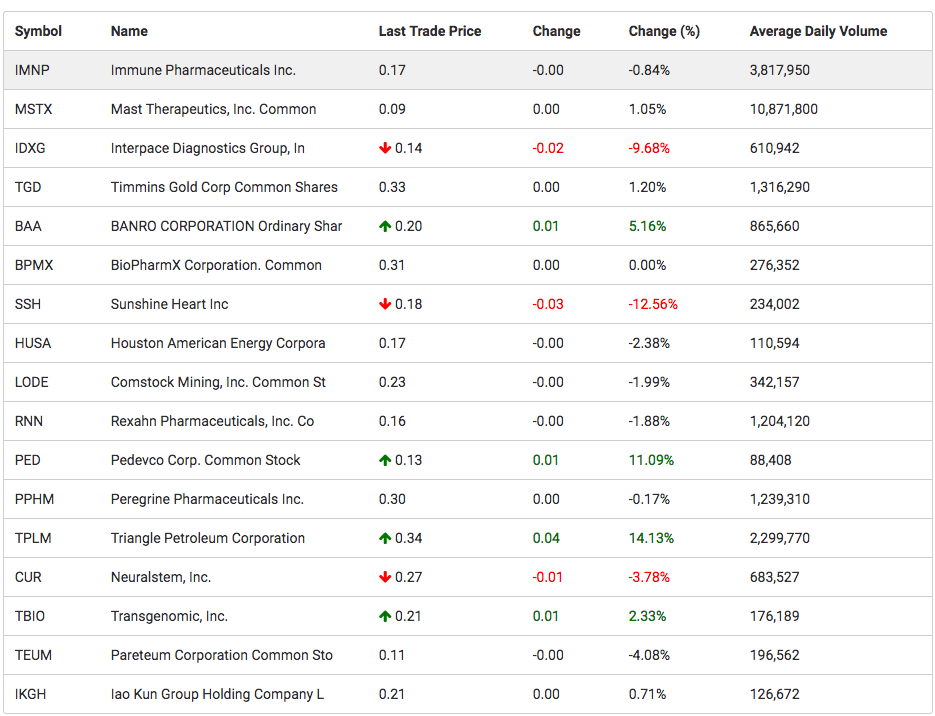
Task: Click Neuralstem, Inc. name
Action: click(x=161, y=577)
